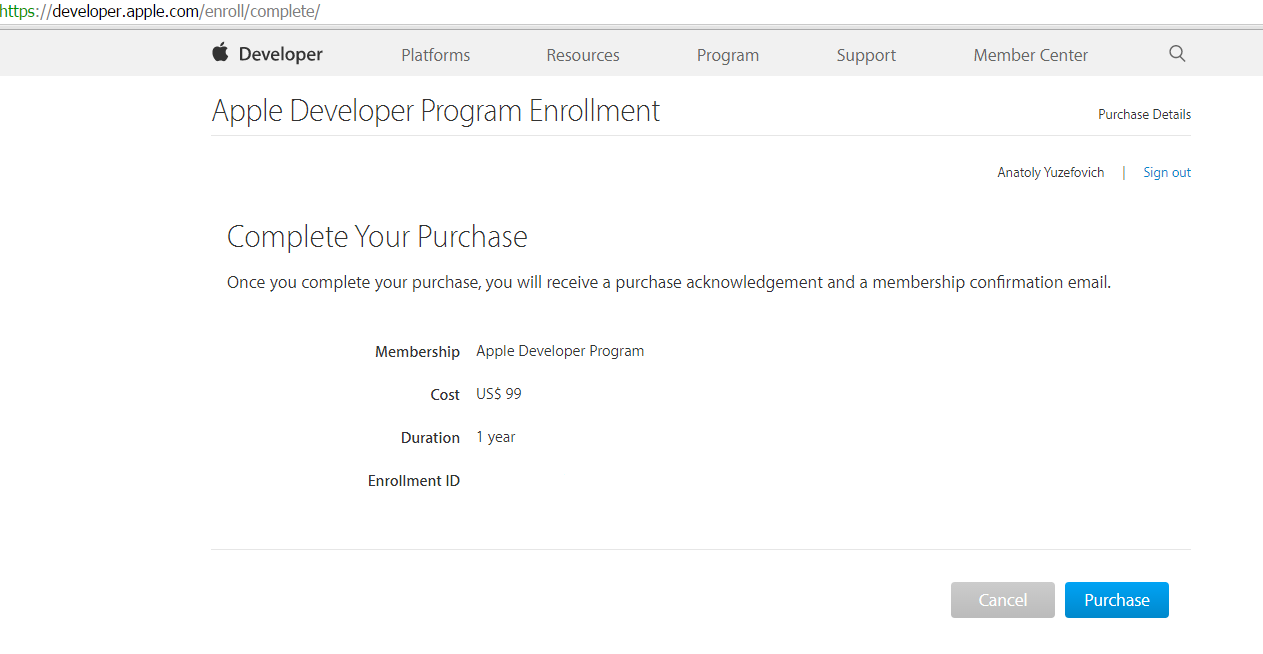Viewport: 1263px width, 654px height.
Task: Click the Purchase Details label
Action: tap(1144, 114)
